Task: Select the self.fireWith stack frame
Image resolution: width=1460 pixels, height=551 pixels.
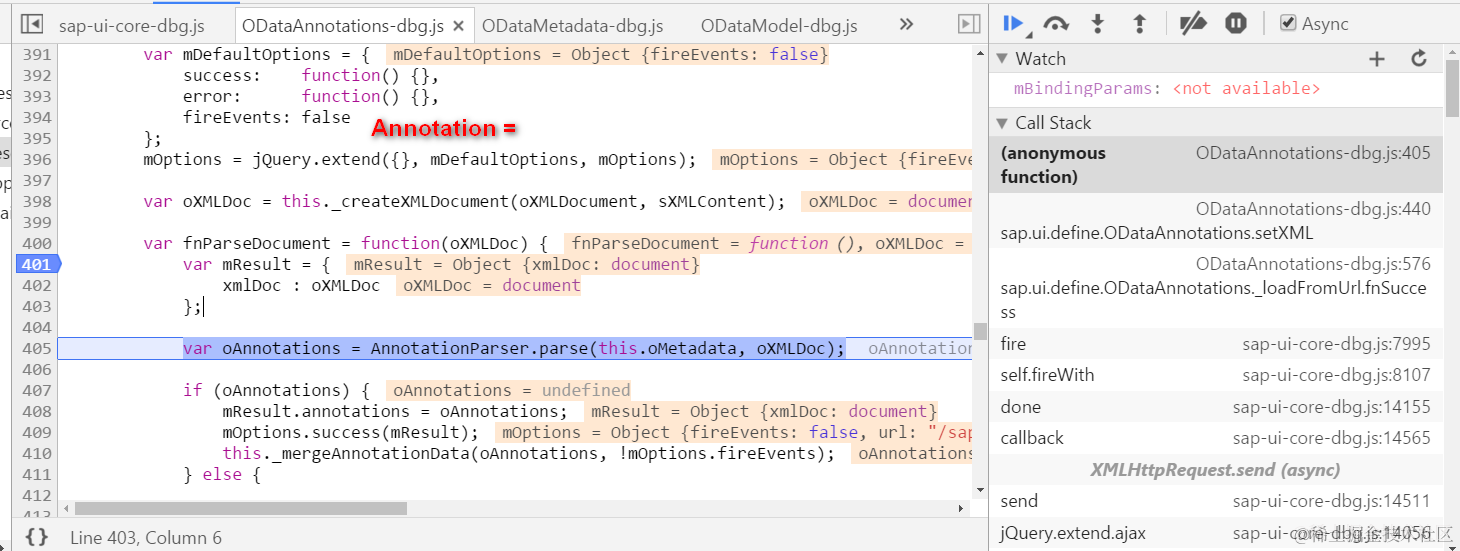Action: [x=1216, y=375]
